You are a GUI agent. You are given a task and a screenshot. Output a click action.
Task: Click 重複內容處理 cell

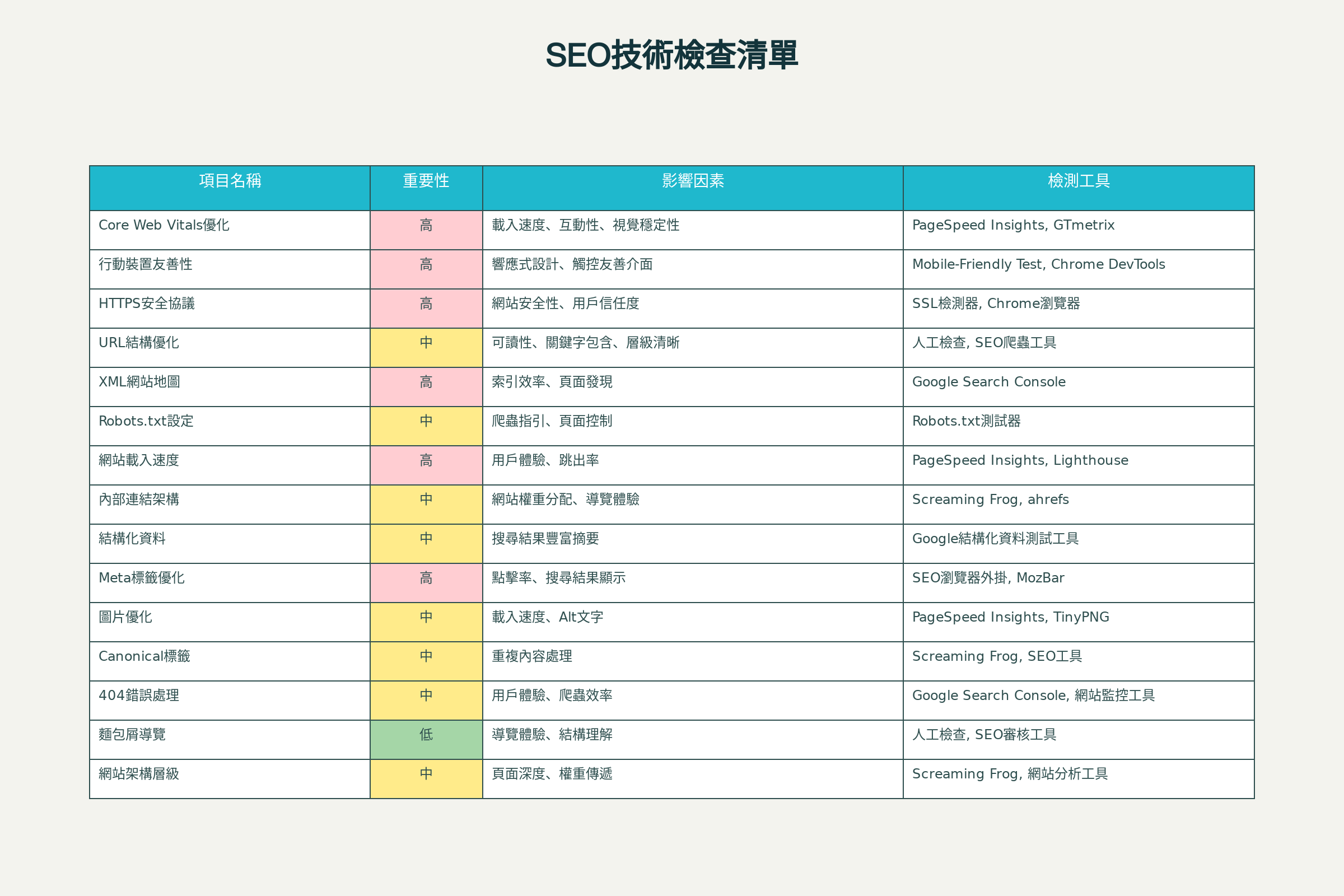693,661
